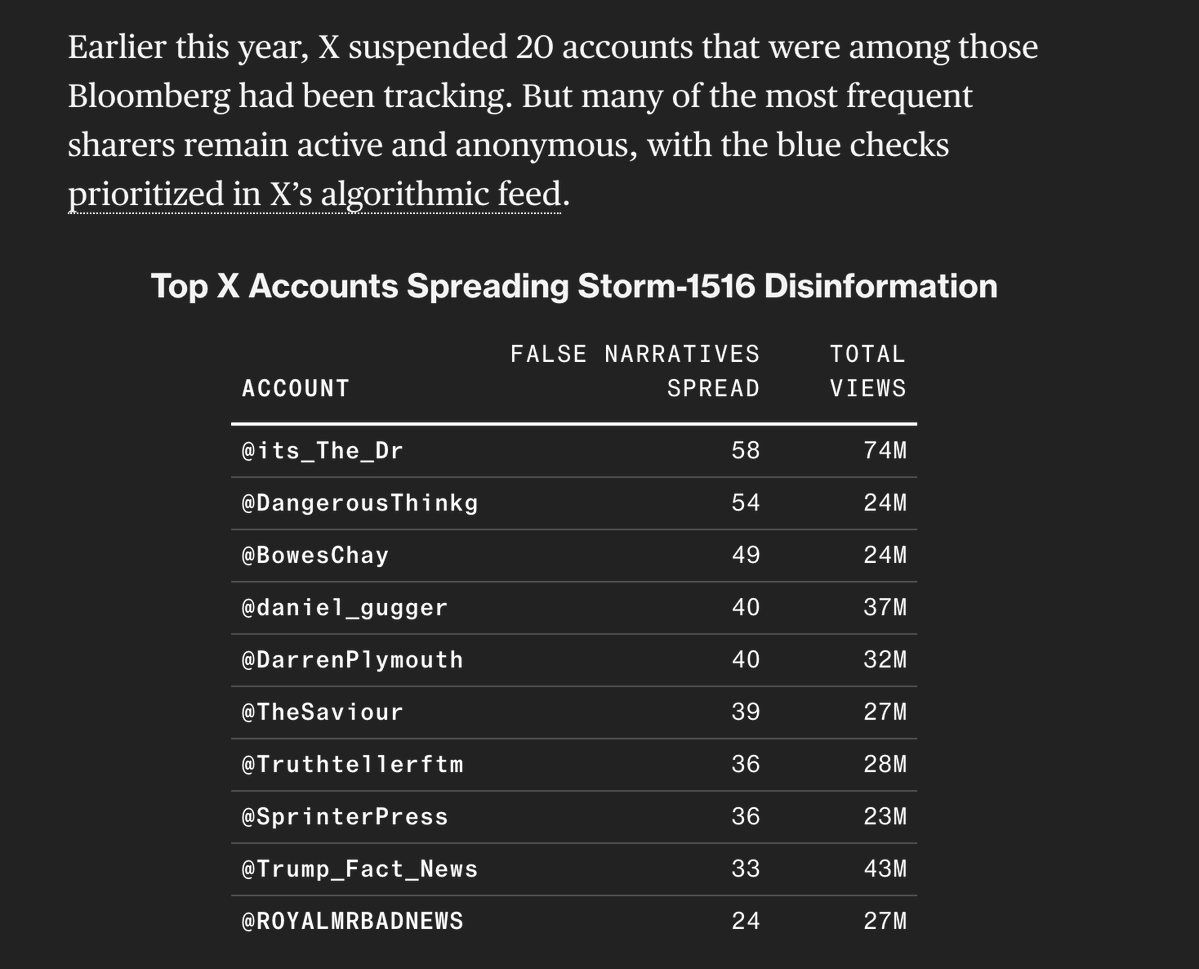Viewport: 1199px width, 969px height.
Task: Click the table title about Storm-1516 Disinformation
Action: [x=574, y=286]
